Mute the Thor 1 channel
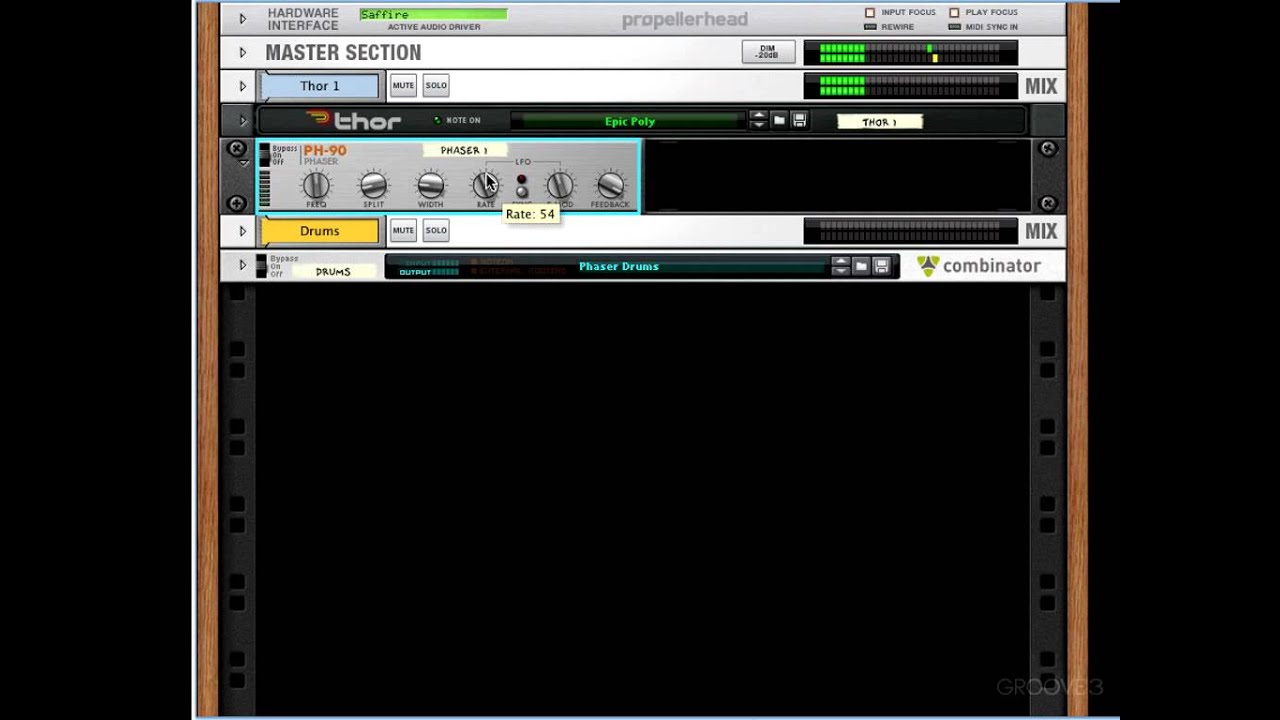The width and height of the screenshot is (1280, 720). coord(403,85)
